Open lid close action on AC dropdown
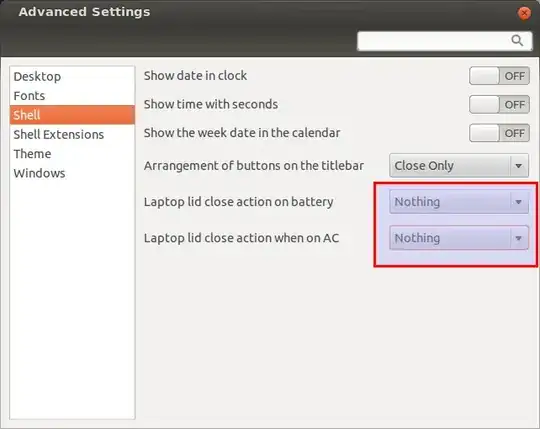The width and height of the screenshot is (540, 429). click(x=459, y=238)
